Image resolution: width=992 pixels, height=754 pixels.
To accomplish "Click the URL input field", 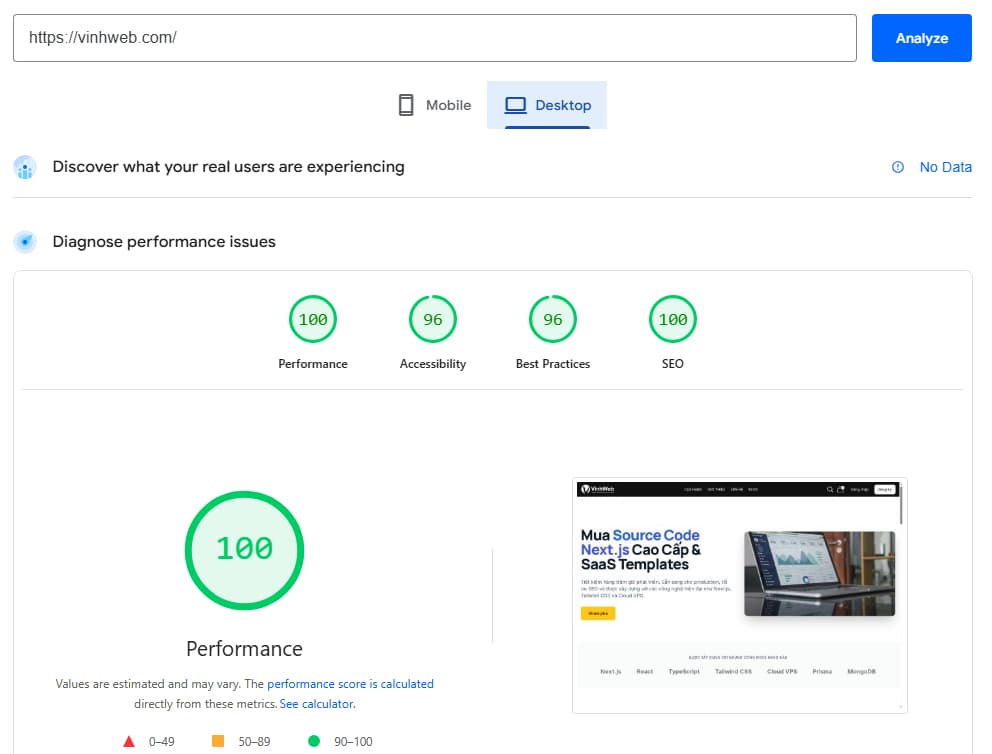I will pos(435,38).
